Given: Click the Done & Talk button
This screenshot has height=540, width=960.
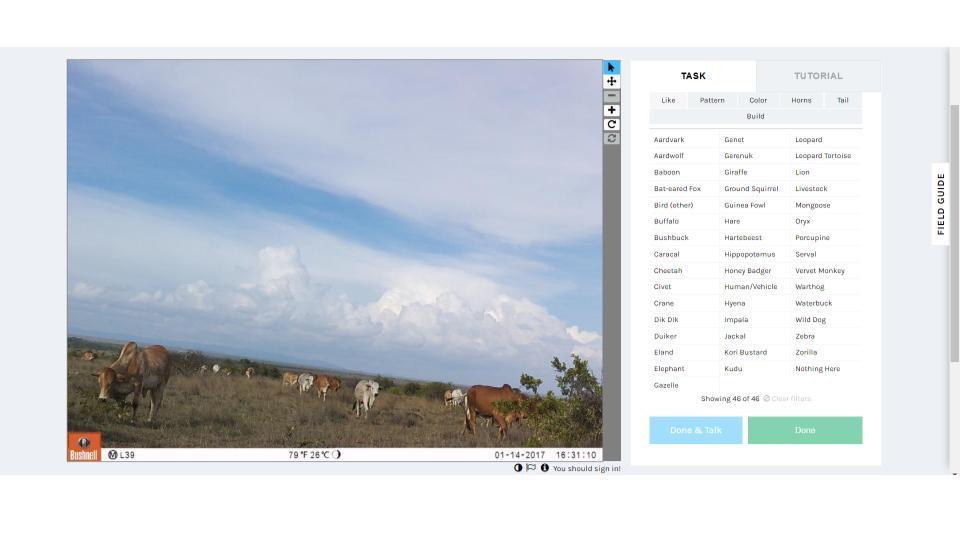Looking at the screenshot, I should coord(696,430).
